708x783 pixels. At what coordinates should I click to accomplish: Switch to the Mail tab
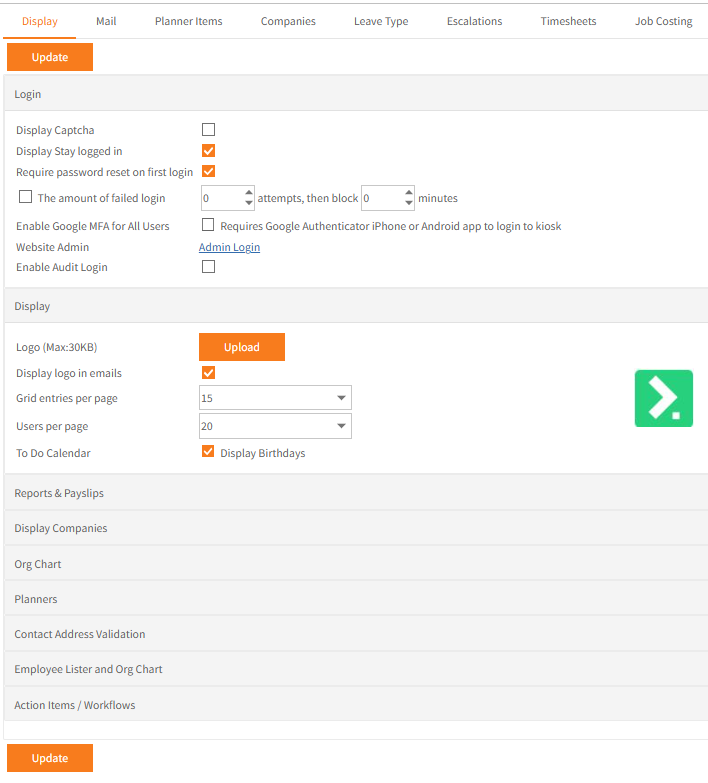tap(106, 21)
